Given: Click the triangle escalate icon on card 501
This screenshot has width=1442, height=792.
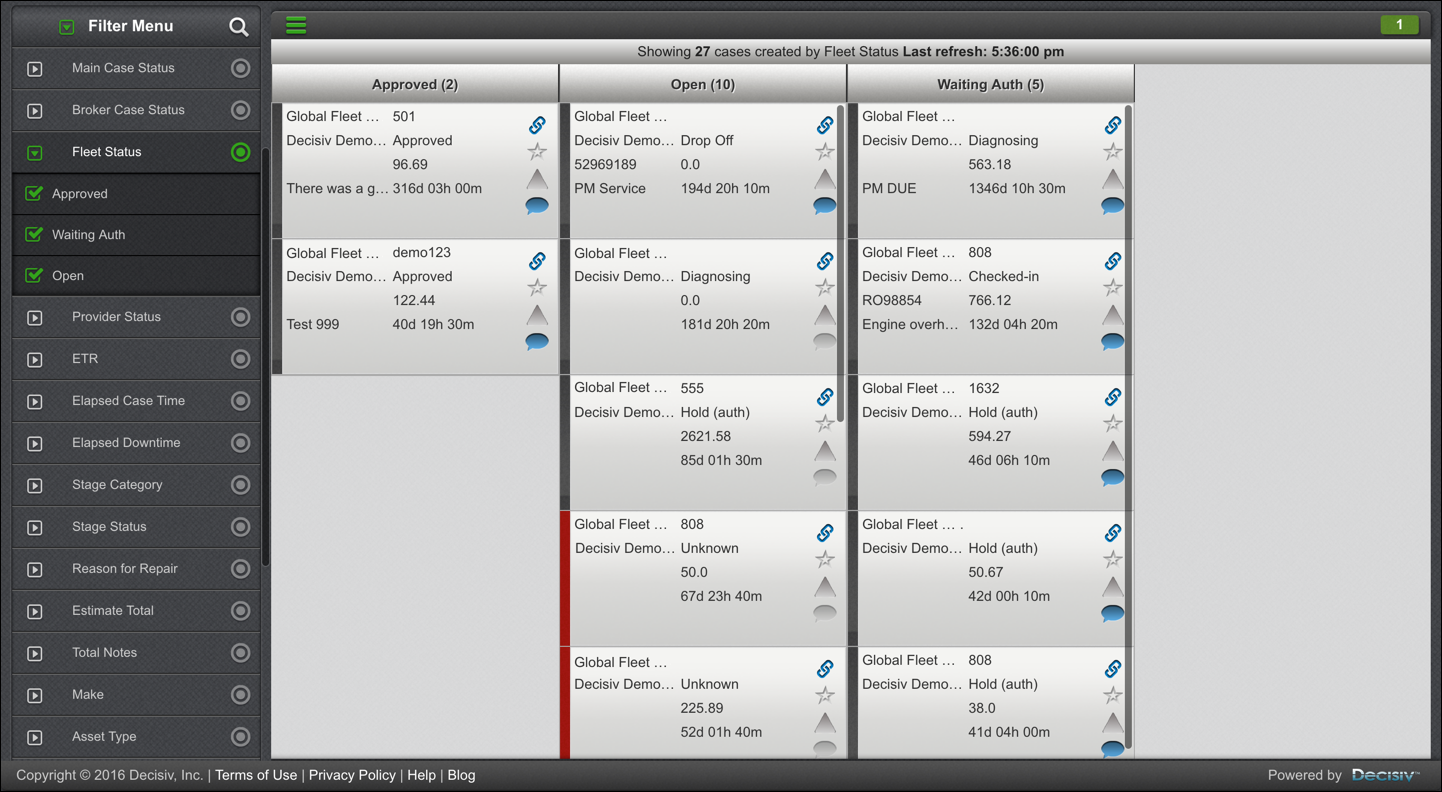Looking at the screenshot, I should pyautogui.click(x=537, y=179).
